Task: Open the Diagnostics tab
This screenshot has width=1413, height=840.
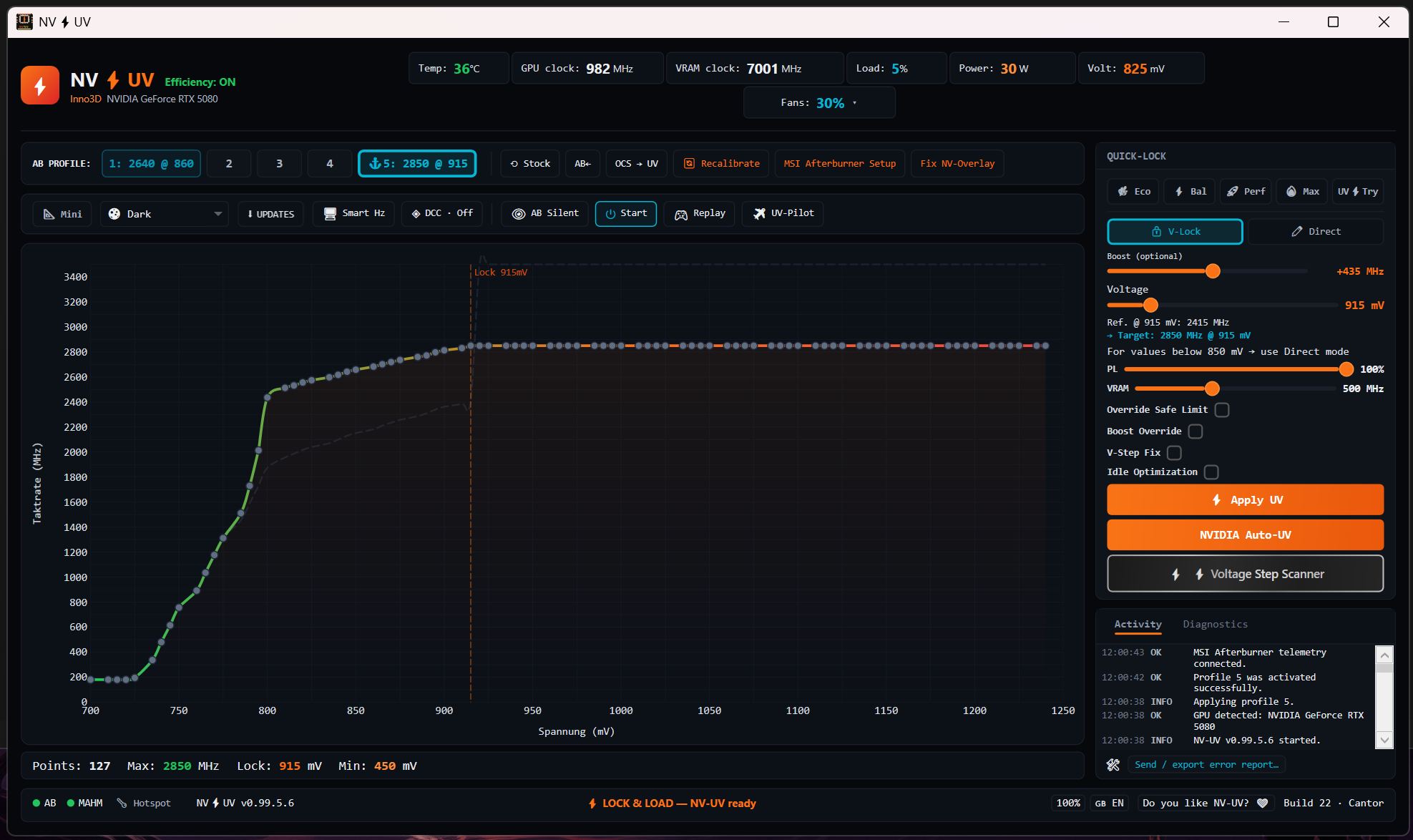Action: 1215,625
